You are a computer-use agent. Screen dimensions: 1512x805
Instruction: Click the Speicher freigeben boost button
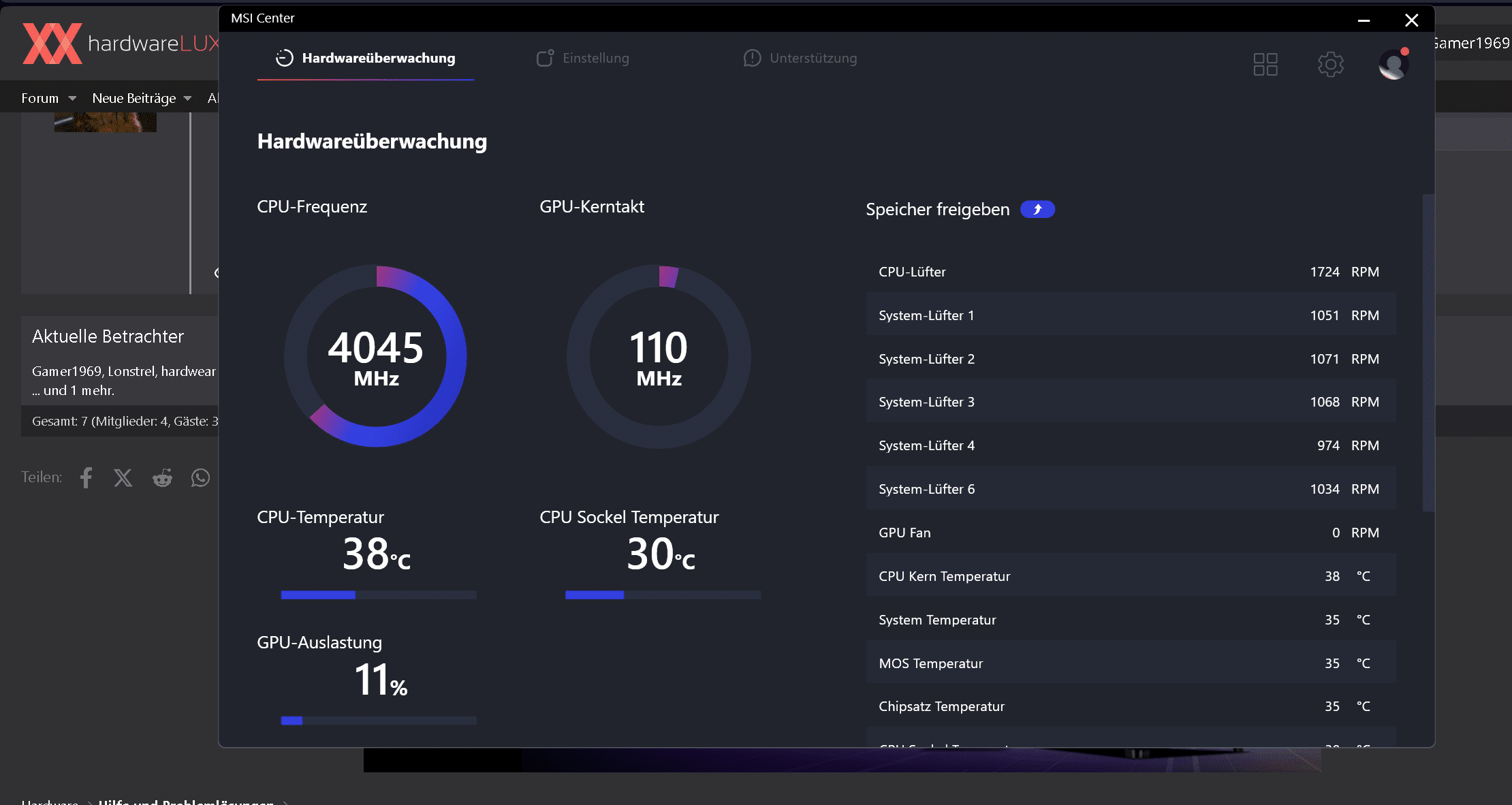[1037, 209]
